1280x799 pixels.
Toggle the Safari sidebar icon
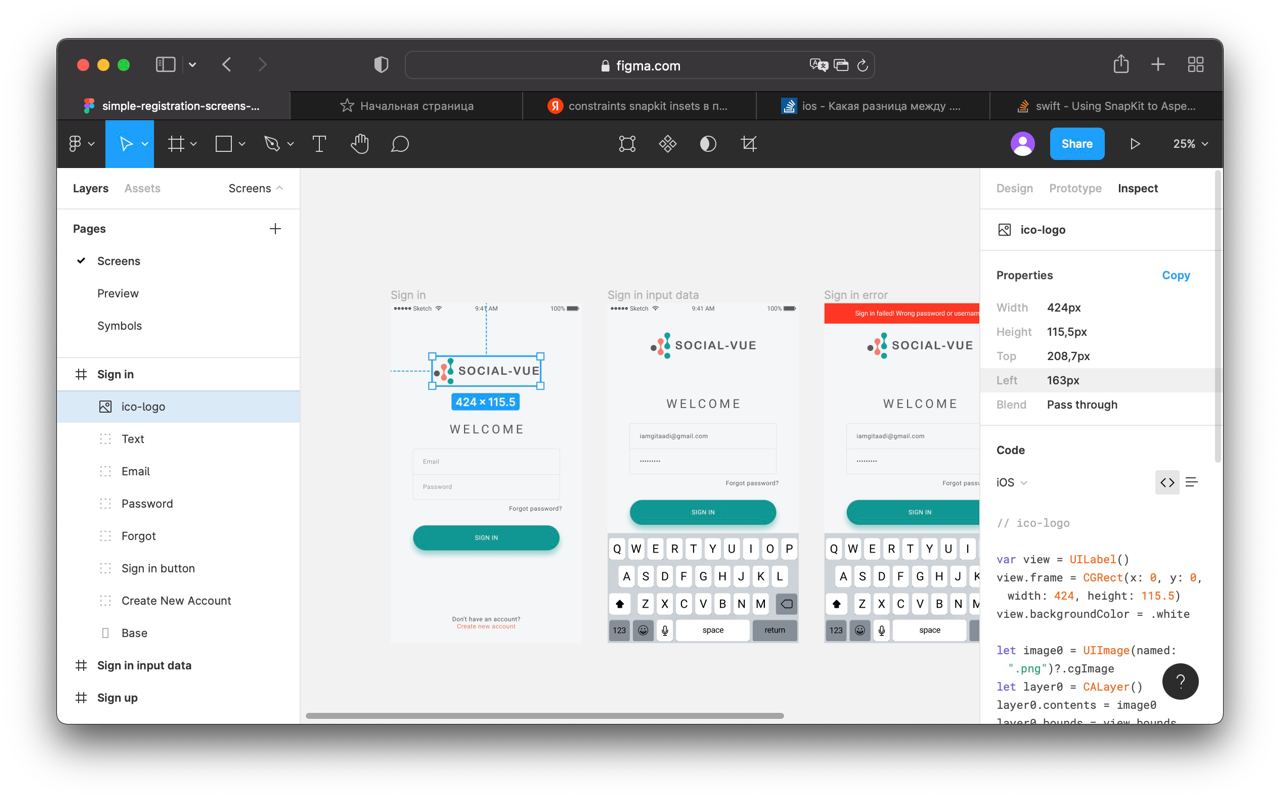(166, 64)
